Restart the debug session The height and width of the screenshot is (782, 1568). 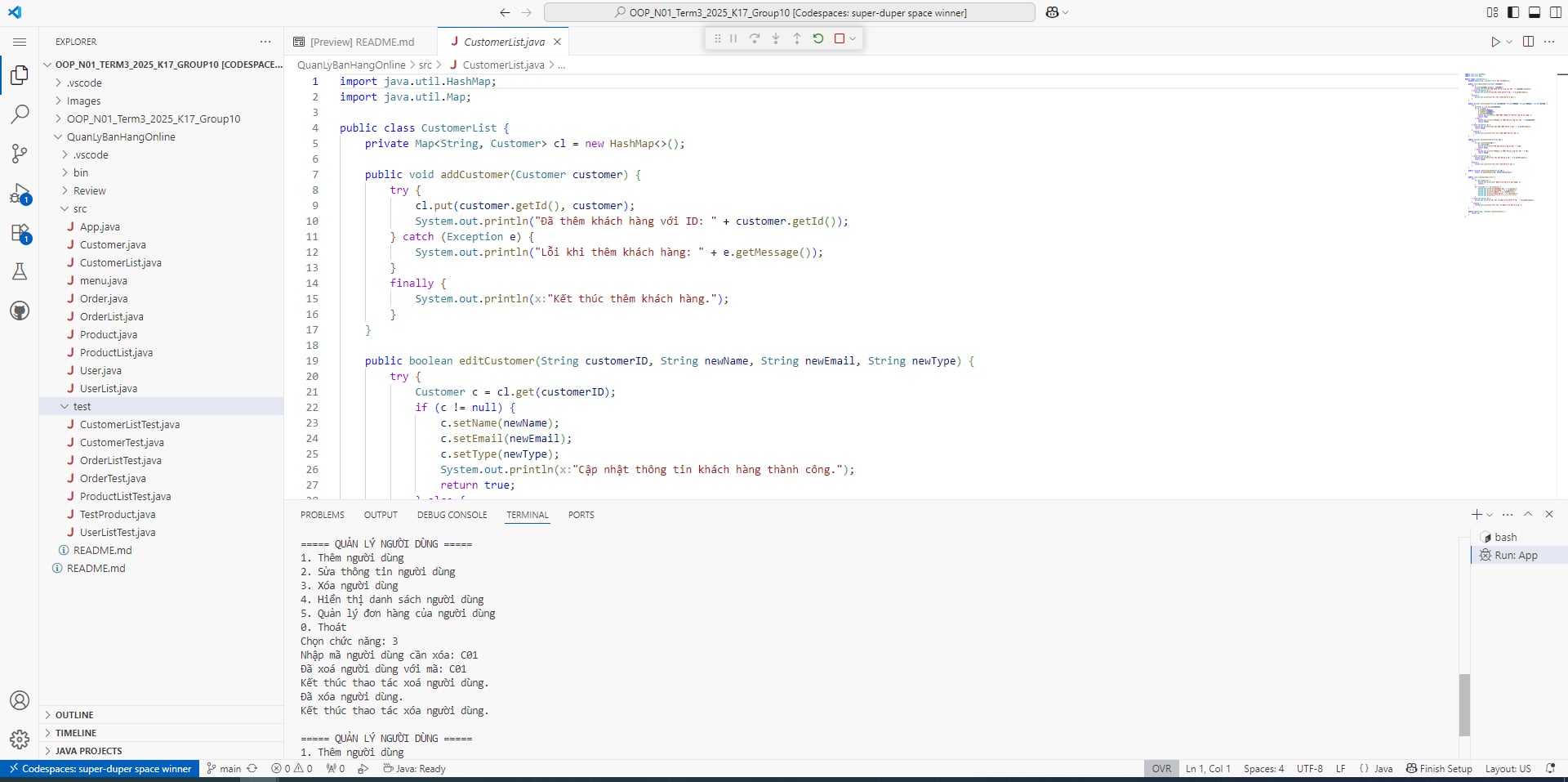coord(818,38)
